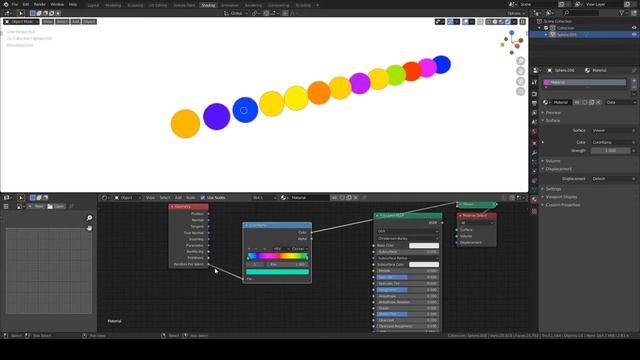Open the Window menu
The width and height of the screenshot is (640, 360).
coord(57,4)
